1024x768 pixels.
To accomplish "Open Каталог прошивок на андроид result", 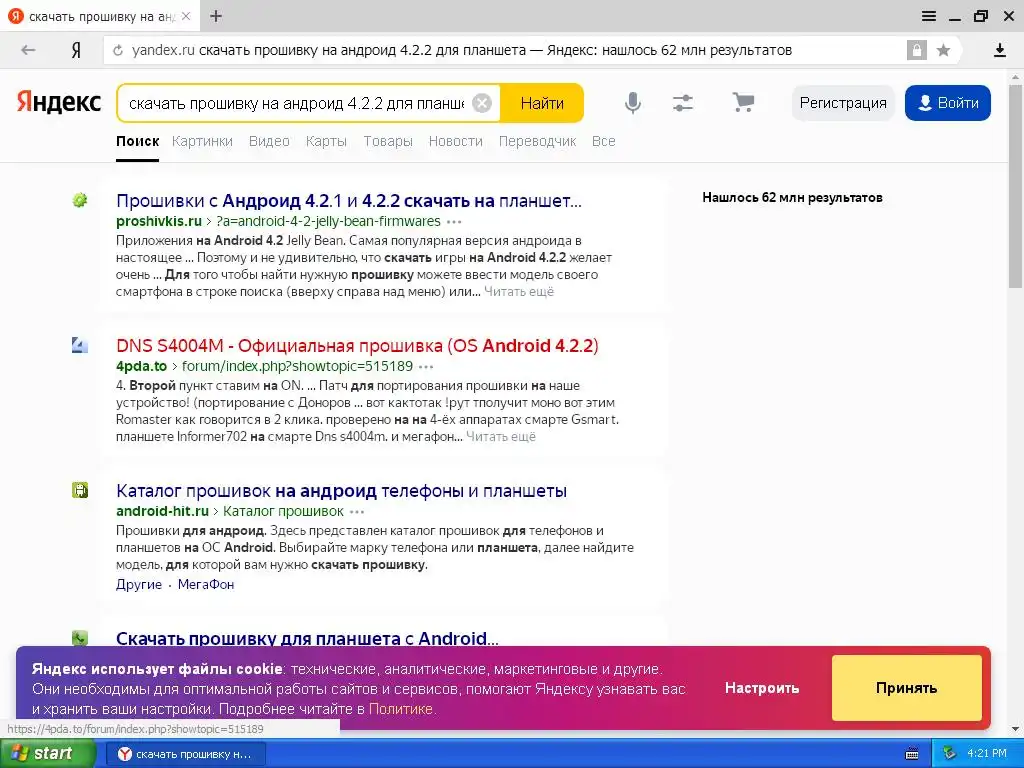I will pos(342,490).
